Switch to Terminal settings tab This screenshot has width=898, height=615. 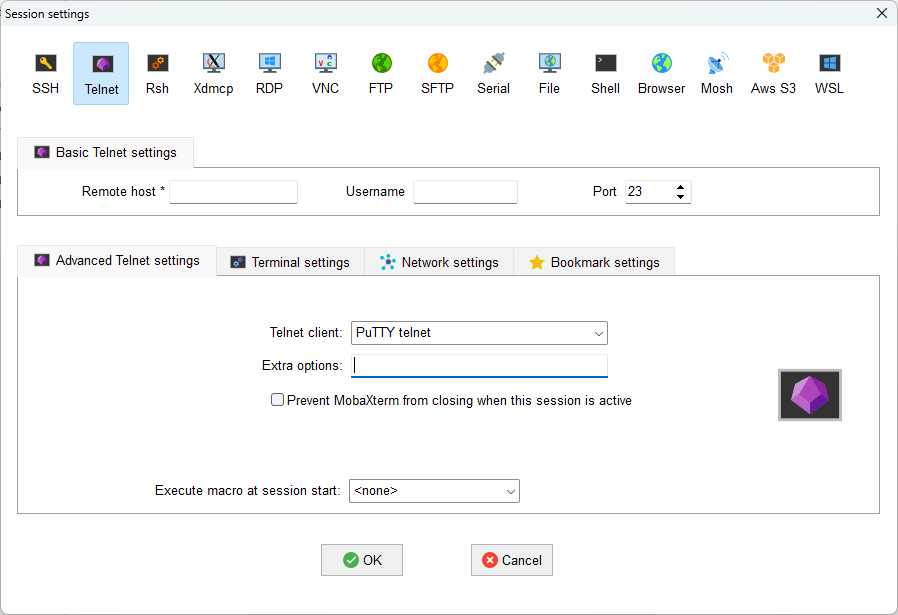[x=290, y=262]
